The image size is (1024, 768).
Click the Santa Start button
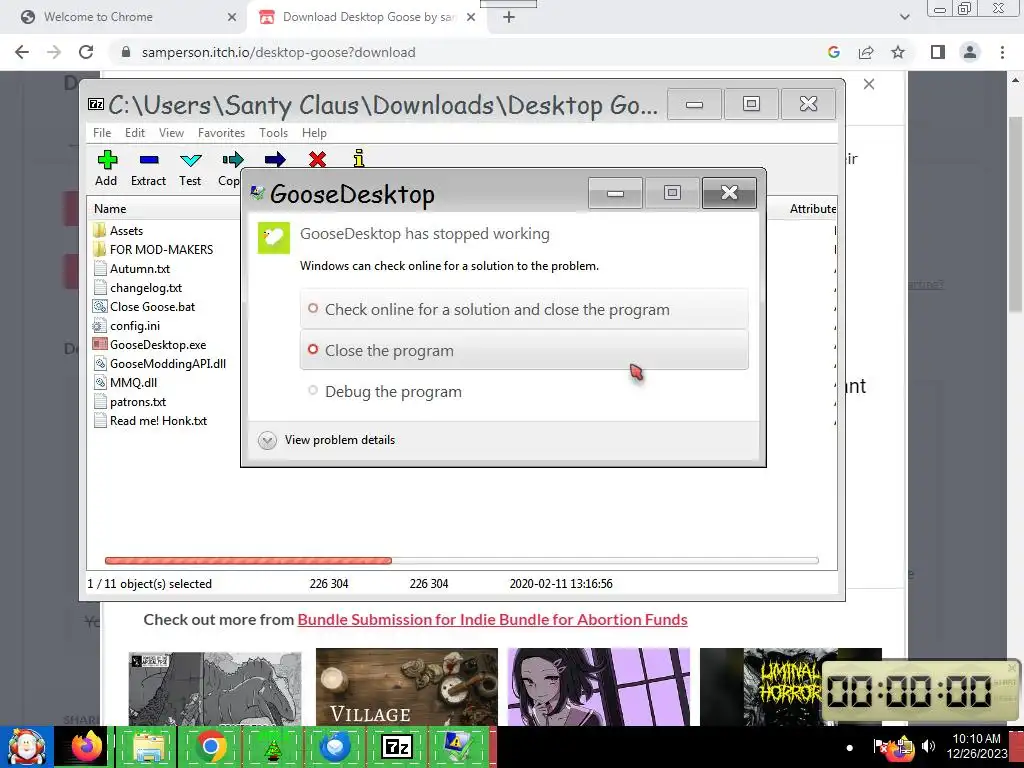(26, 746)
